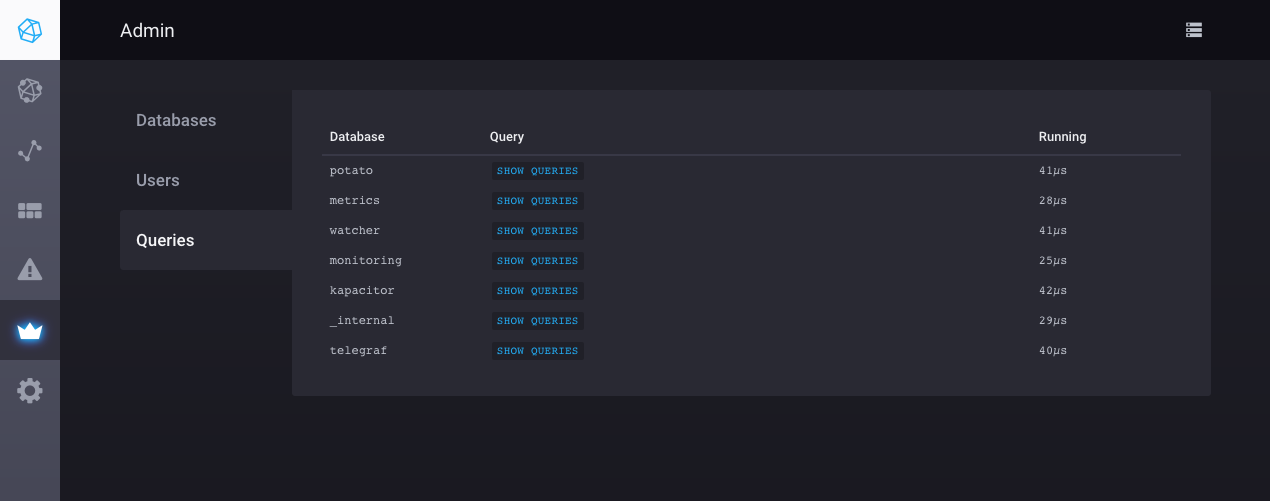Click SHOW QUERIES for telegraf database
Viewport: 1270px width, 501px height.
tap(537, 351)
